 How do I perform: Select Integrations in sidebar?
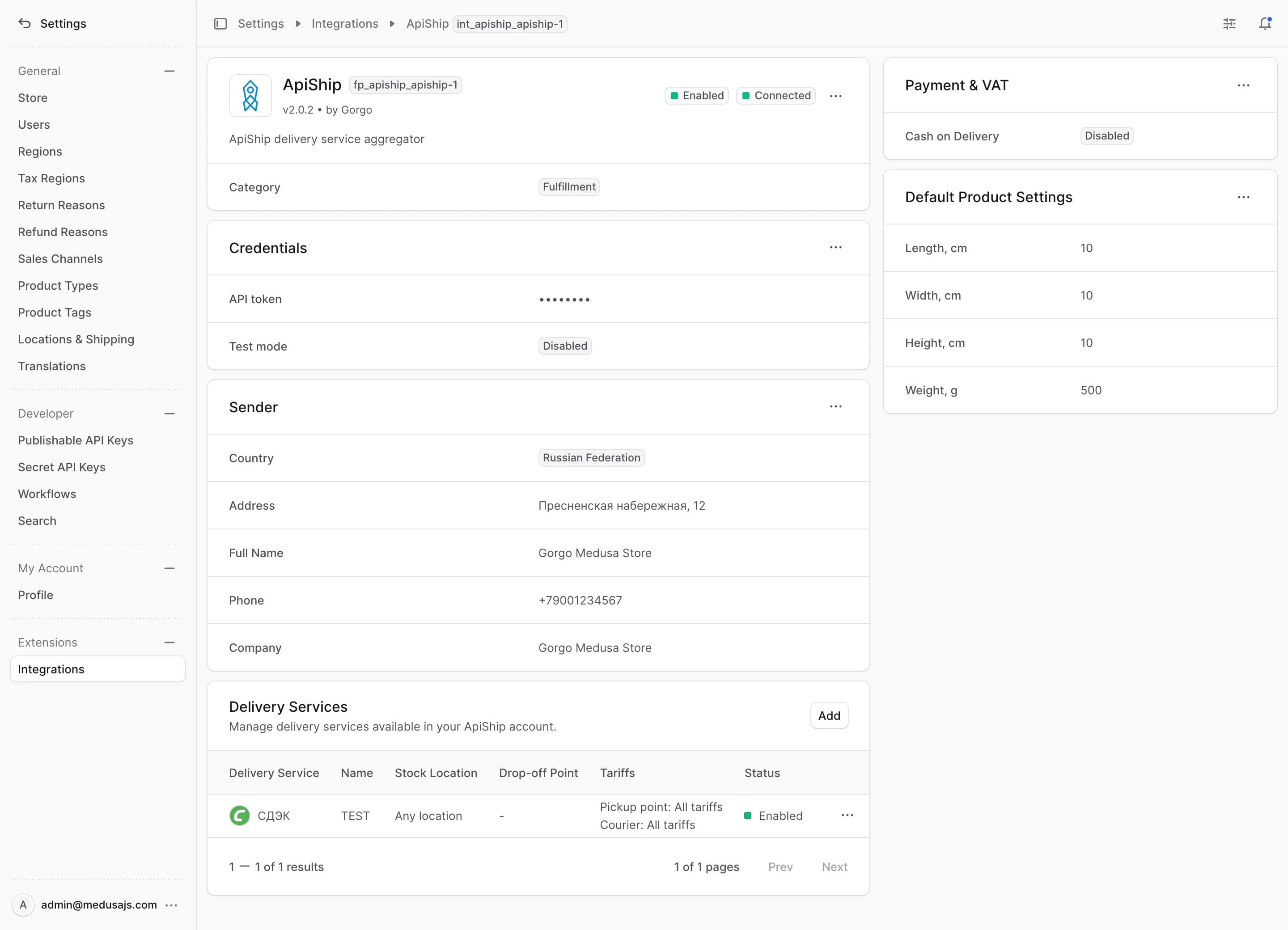pyautogui.click(x=97, y=669)
